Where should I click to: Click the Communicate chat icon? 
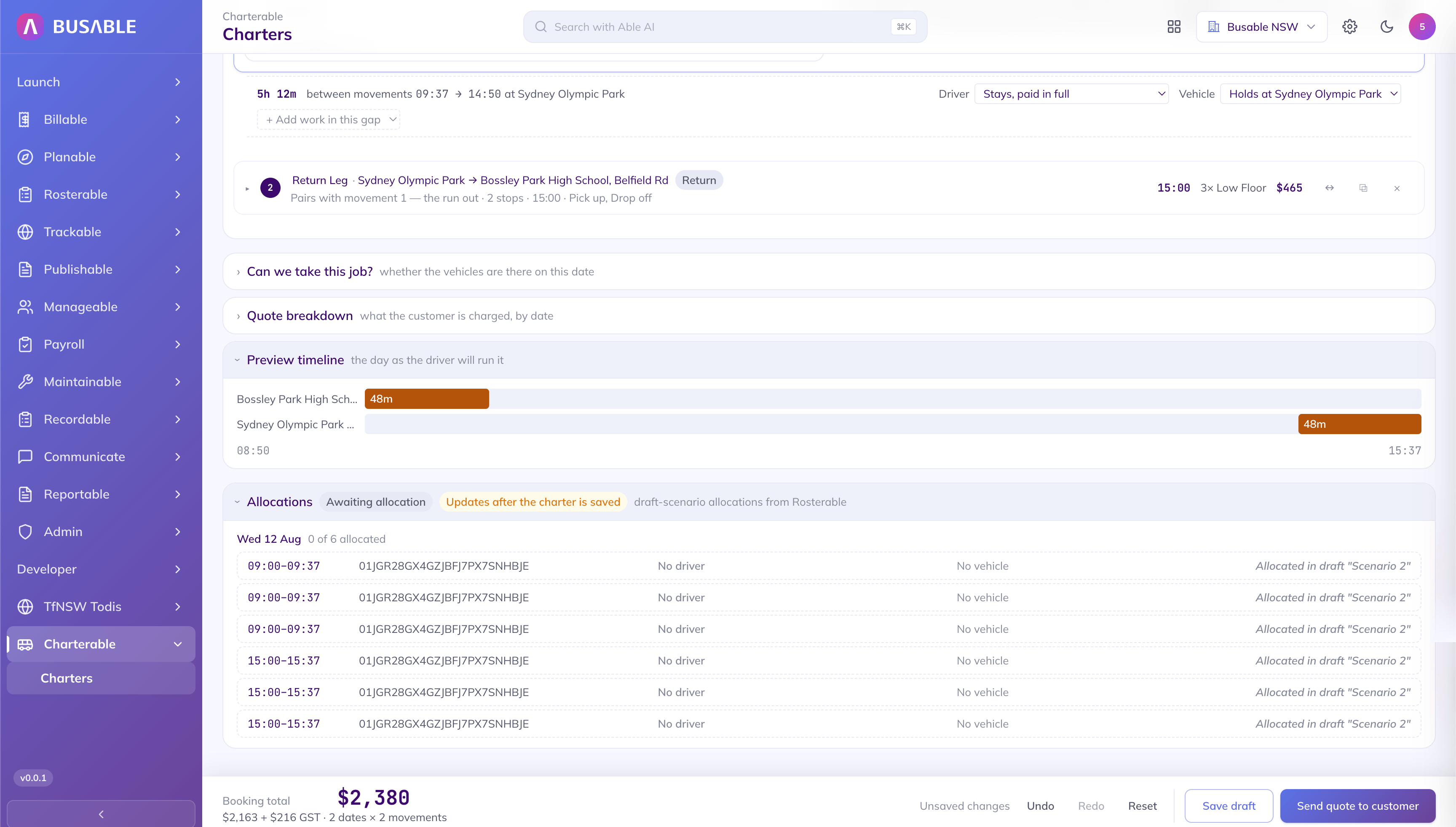(25, 457)
